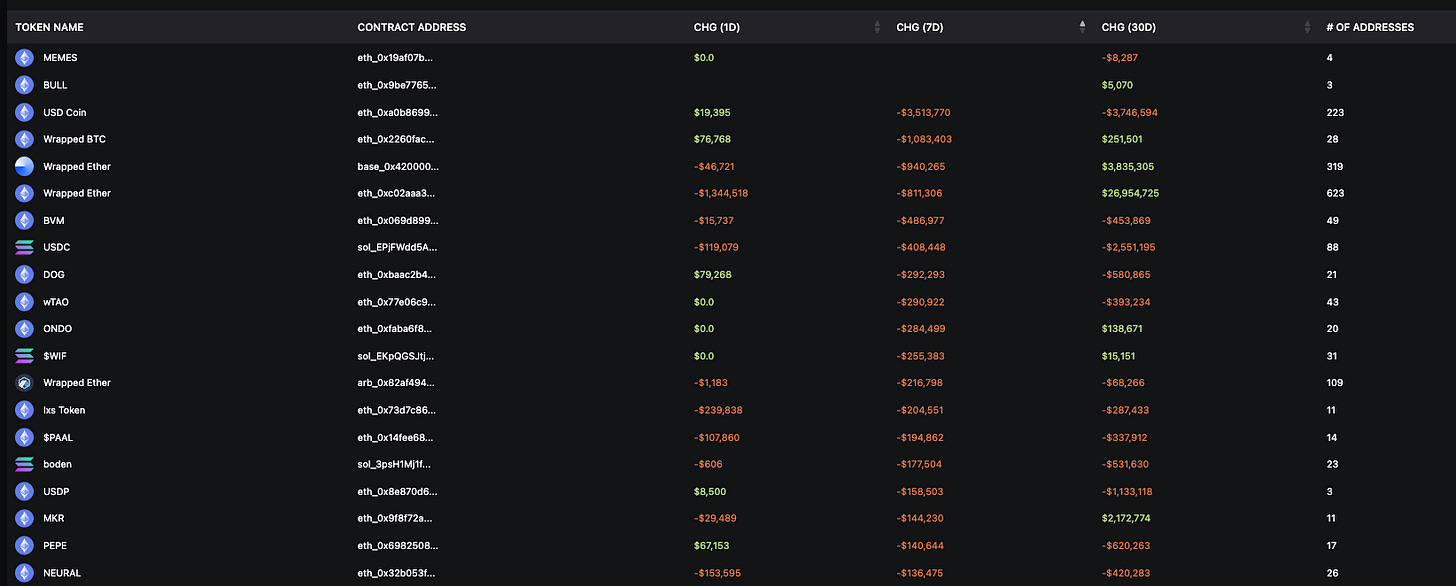Click the USDP token icon

(x=24, y=491)
